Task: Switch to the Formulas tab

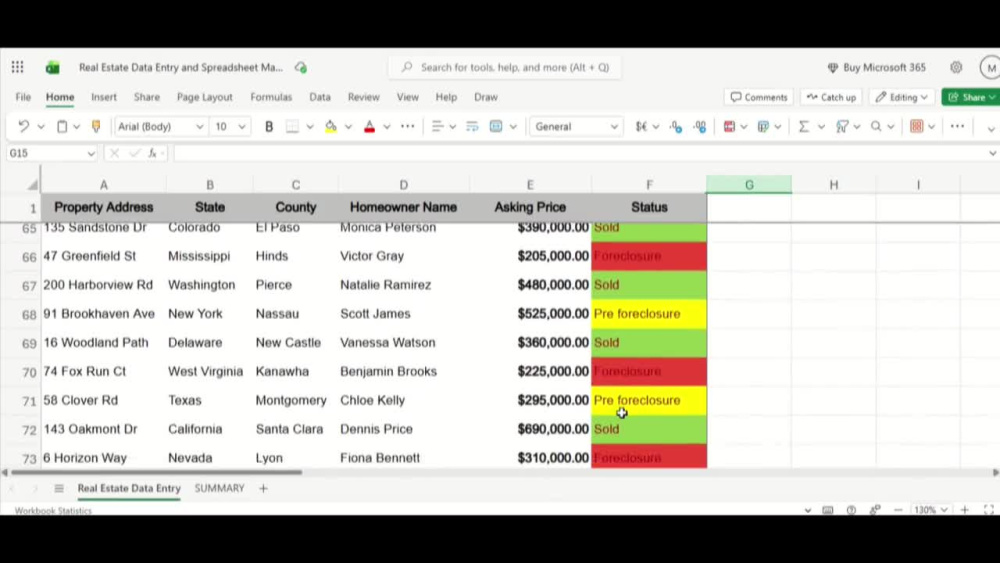Action: coord(271,97)
